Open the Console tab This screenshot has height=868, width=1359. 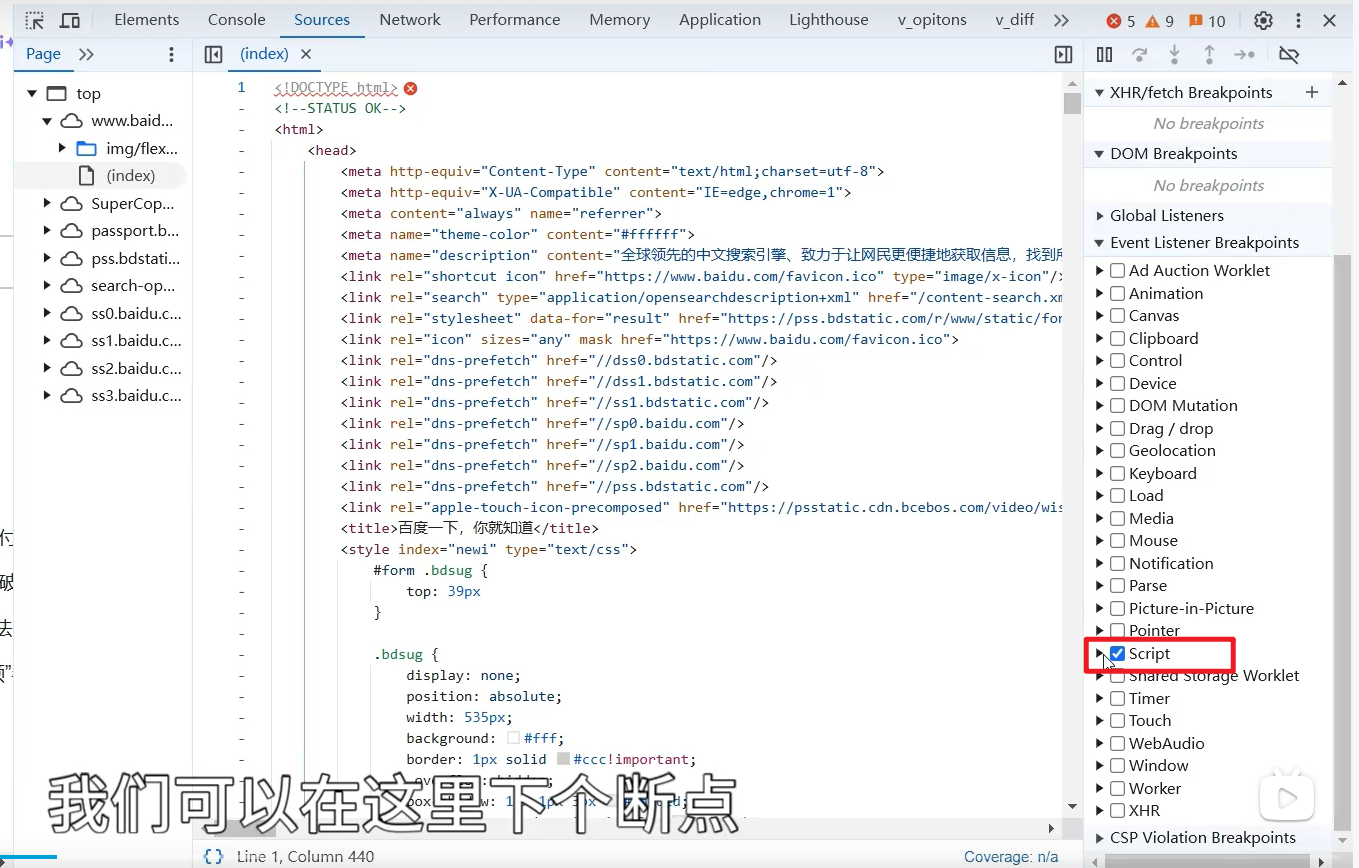(236, 20)
